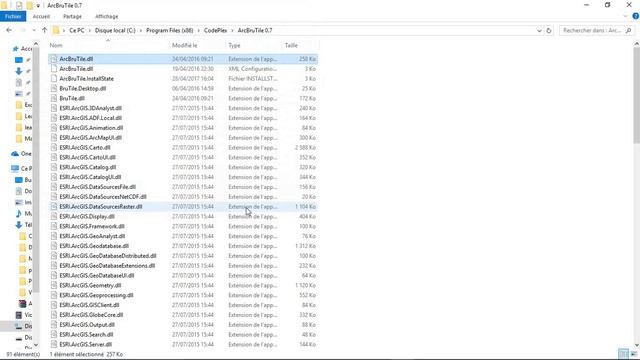Go up one folder level arrow
Screen dimensions: 640x360
pos(44,30)
